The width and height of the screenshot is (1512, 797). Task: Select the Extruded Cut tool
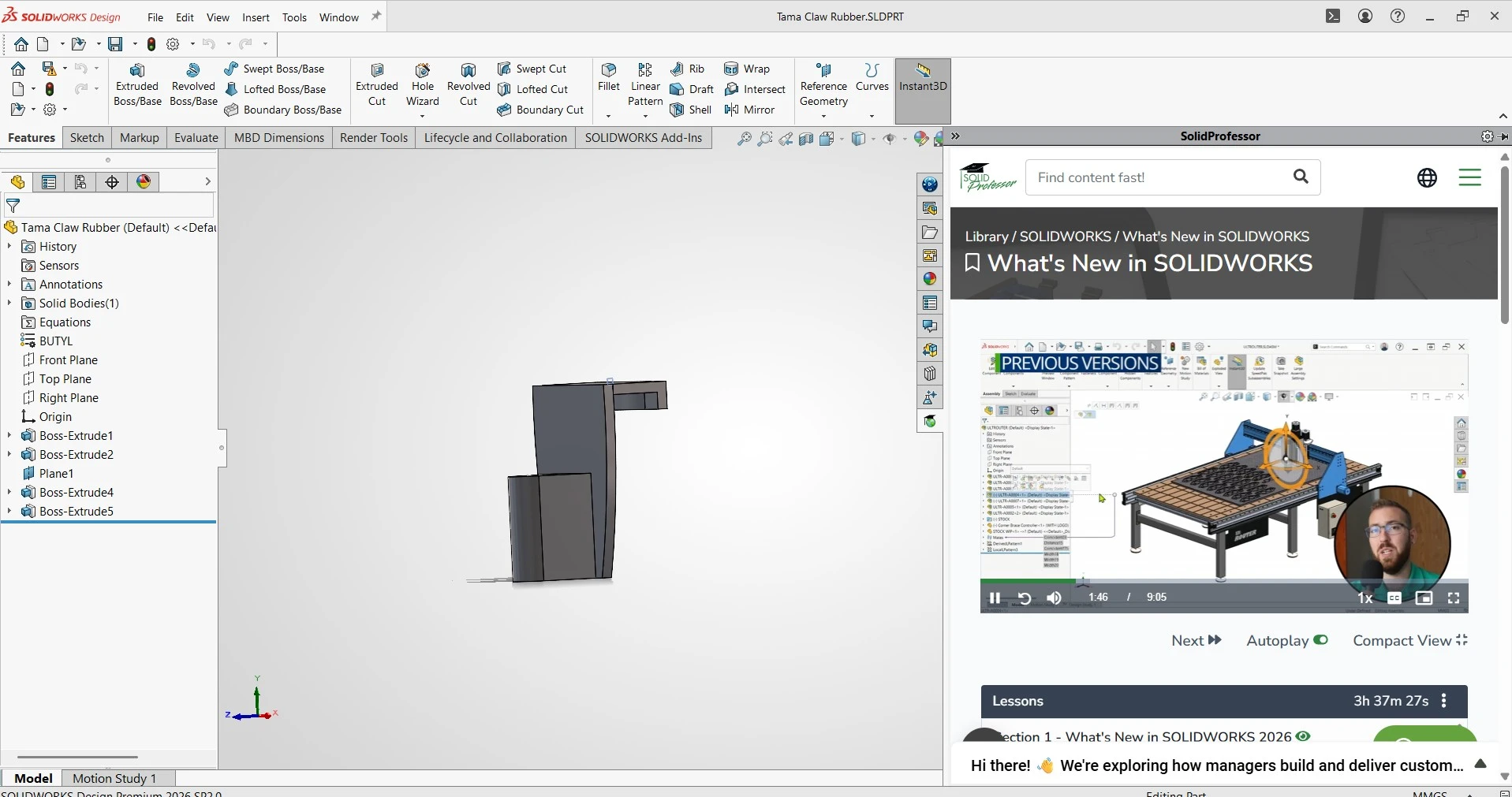pos(377,84)
